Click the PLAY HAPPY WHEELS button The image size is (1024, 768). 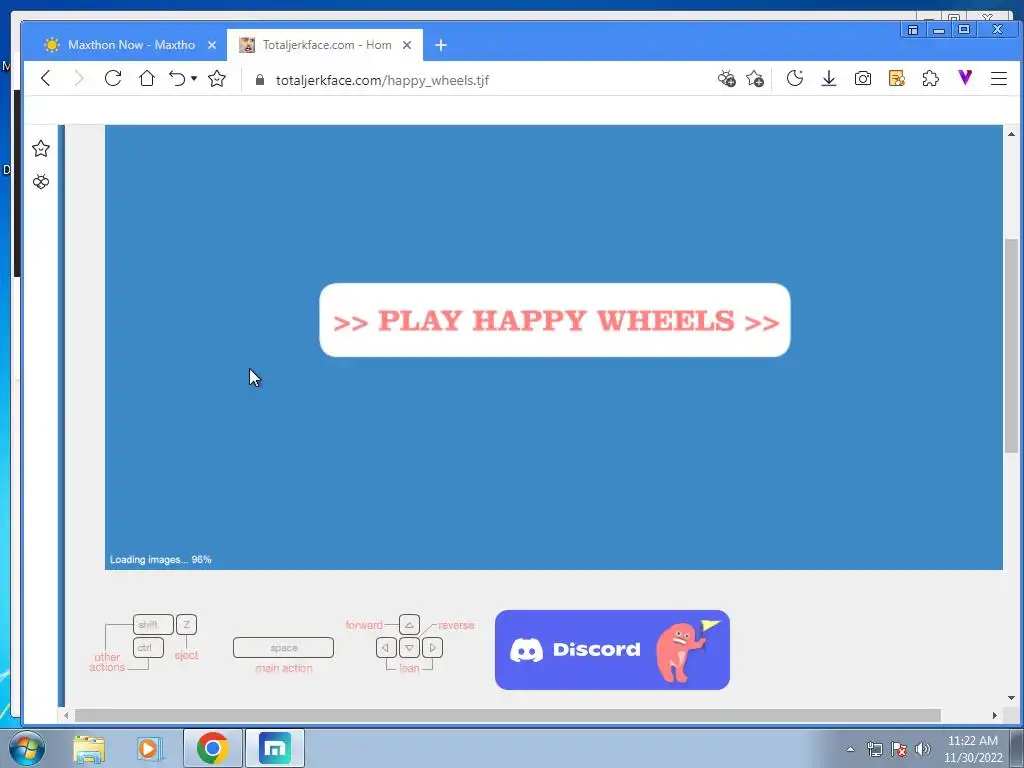click(555, 320)
